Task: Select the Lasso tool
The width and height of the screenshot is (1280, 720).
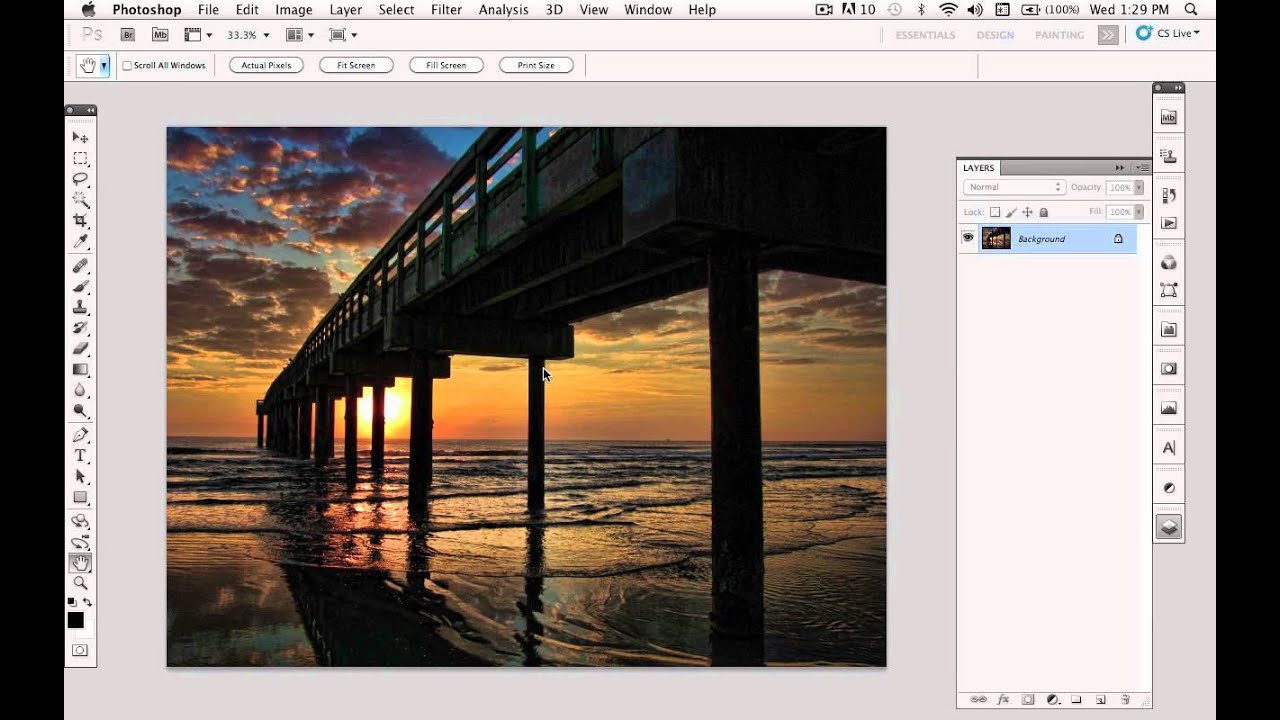Action: point(80,179)
